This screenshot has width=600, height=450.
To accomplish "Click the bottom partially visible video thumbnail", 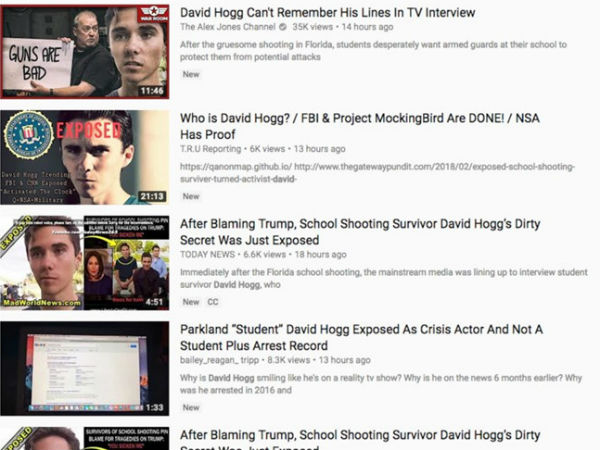I will pyautogui.click(x=85, y=439).
